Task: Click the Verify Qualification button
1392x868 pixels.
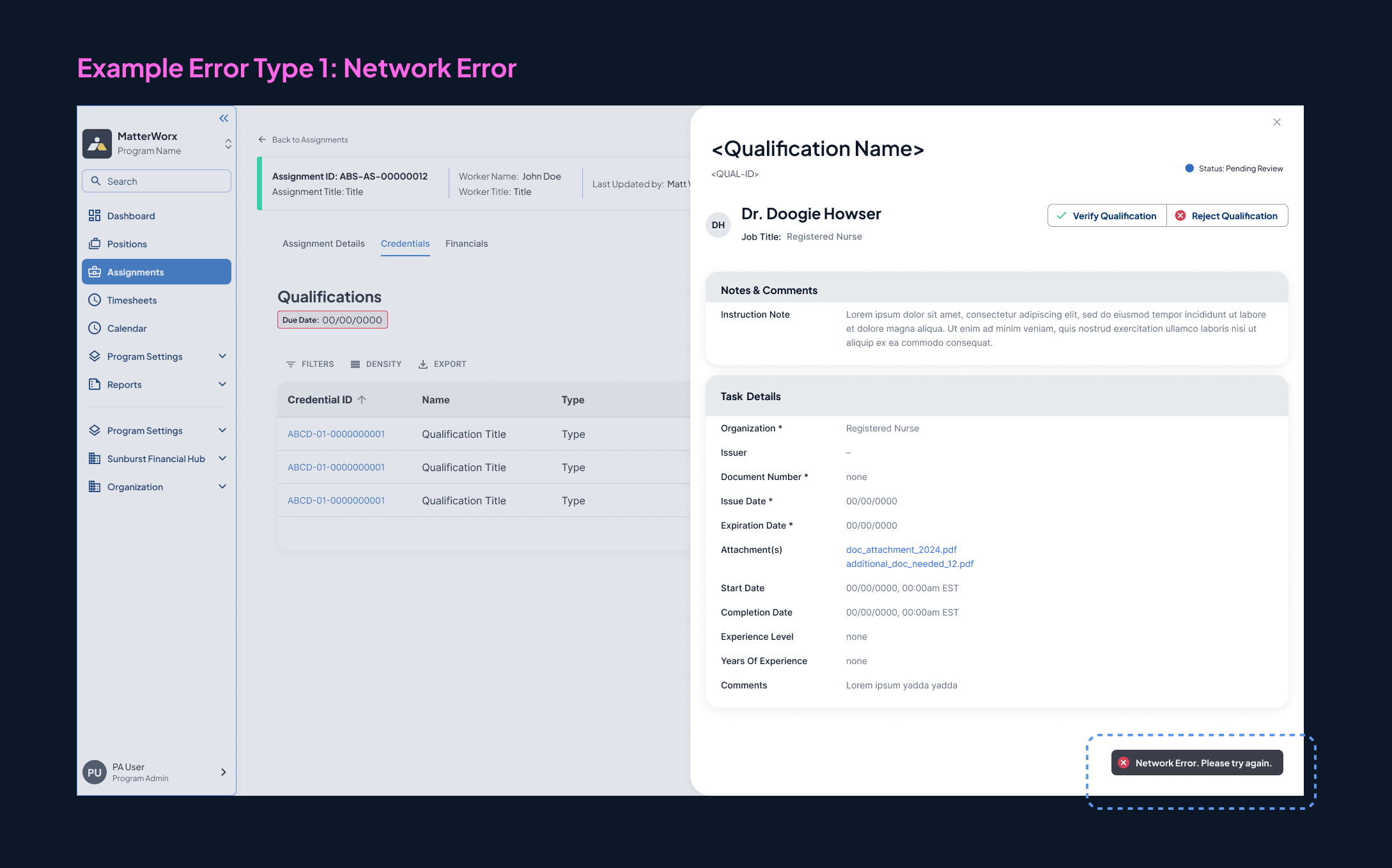Action: pos(1107,216)
